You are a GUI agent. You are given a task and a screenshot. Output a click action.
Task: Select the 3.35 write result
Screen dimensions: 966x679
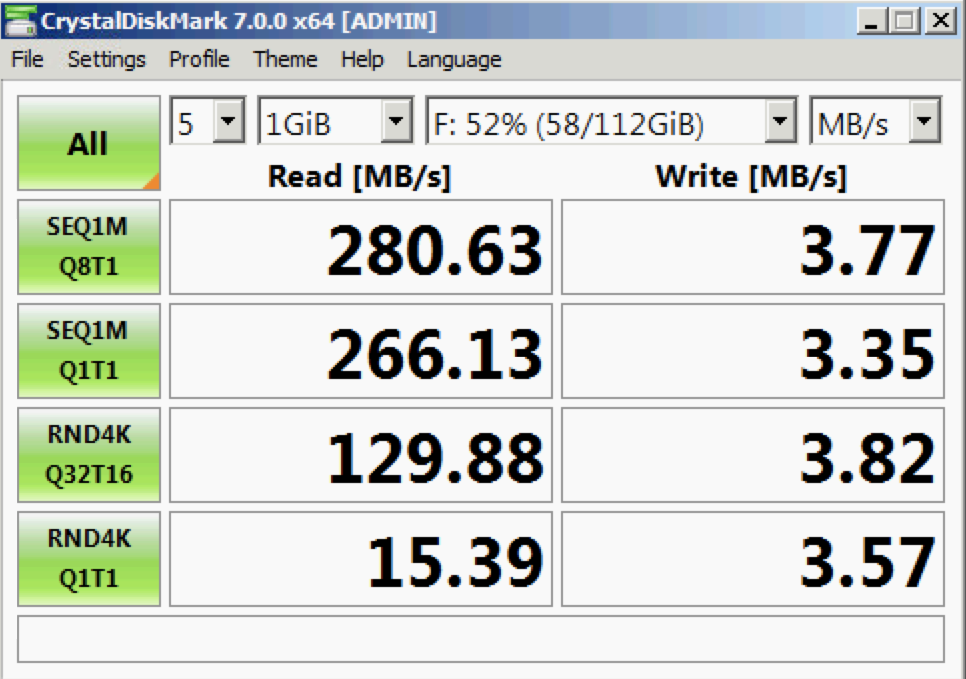(753, 351)
